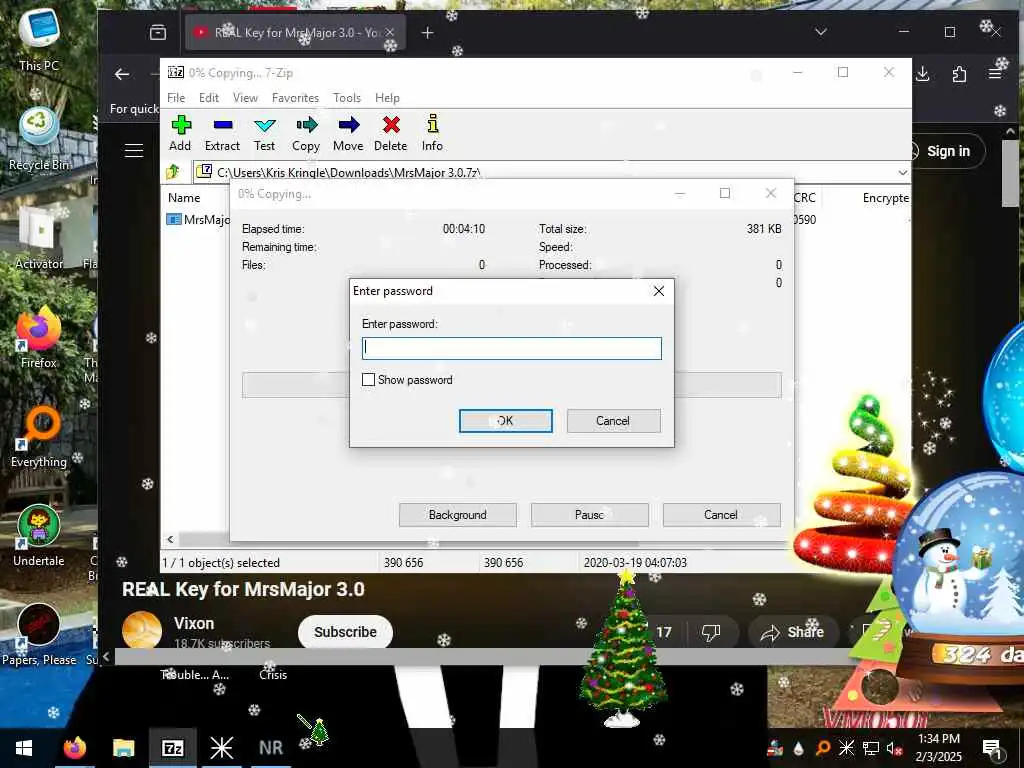Open the Activator desktop icon
Screen dimensions: 1024x768
pos(39,237)
